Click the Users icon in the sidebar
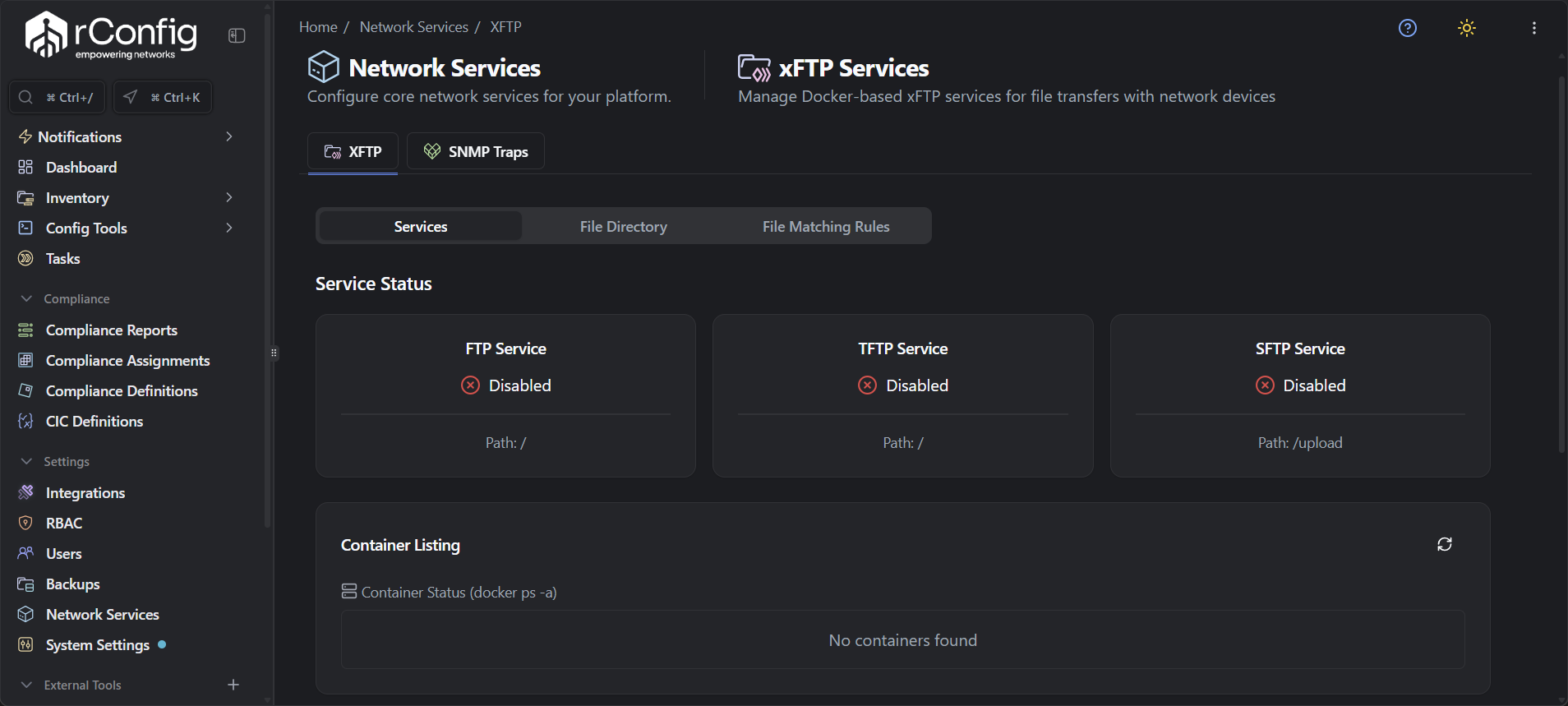This screenshot has height=706, width=1568. [x=25, y=553]
